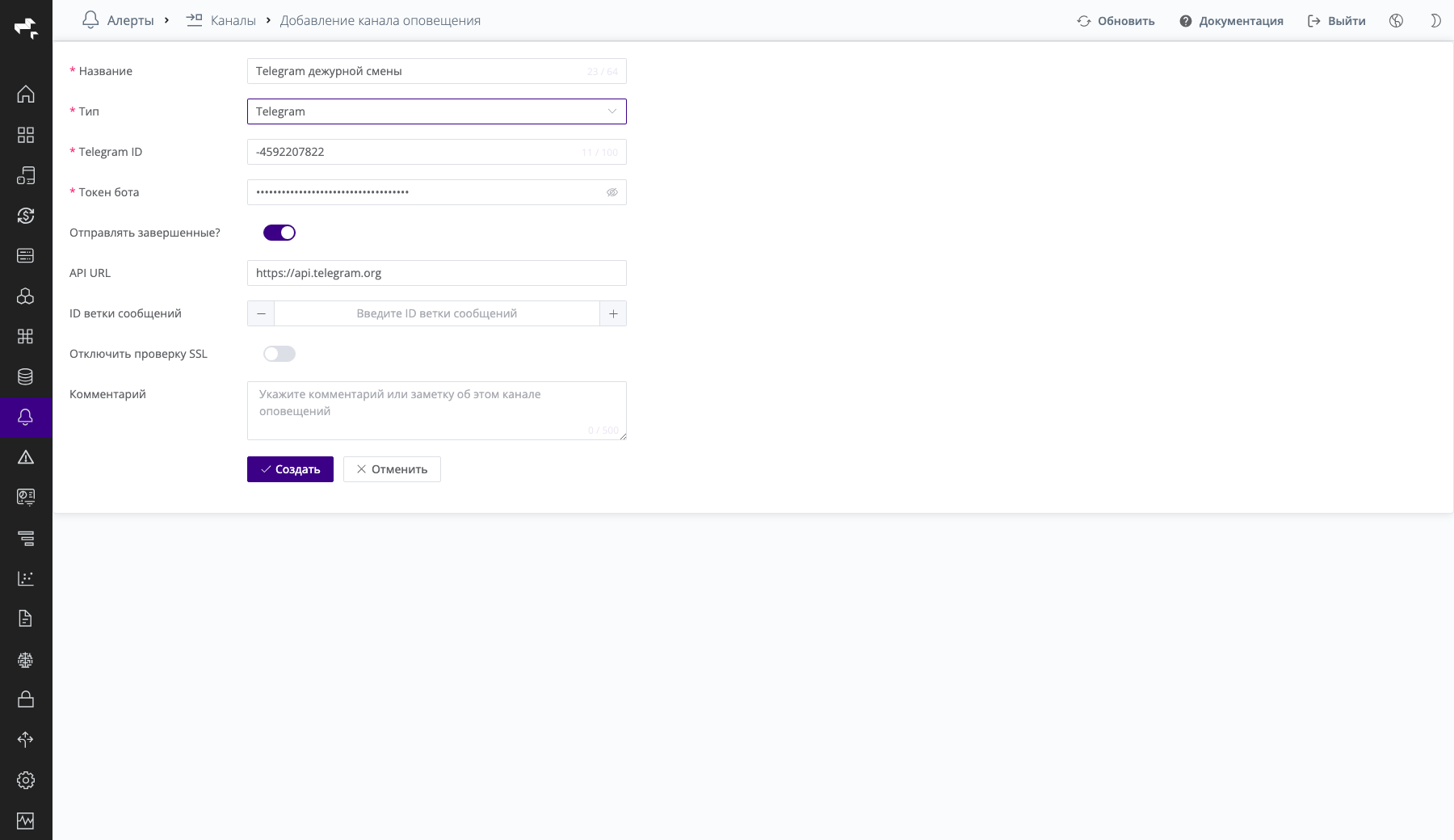Go to Алерты in the breadcrumb
Image resolution: width=1454 pixels, height=840 pixels.
pos(118,21)
